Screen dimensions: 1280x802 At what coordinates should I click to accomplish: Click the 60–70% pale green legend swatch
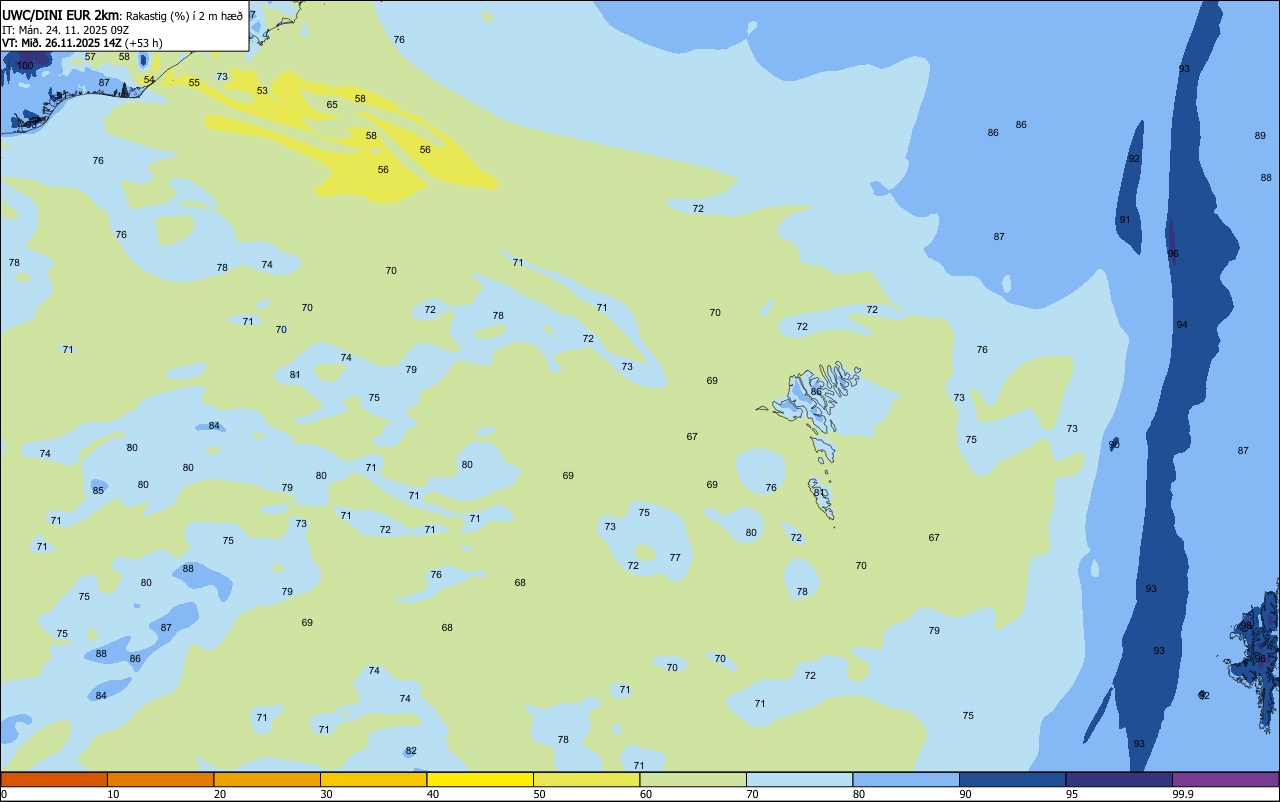(x=693, y=779)
